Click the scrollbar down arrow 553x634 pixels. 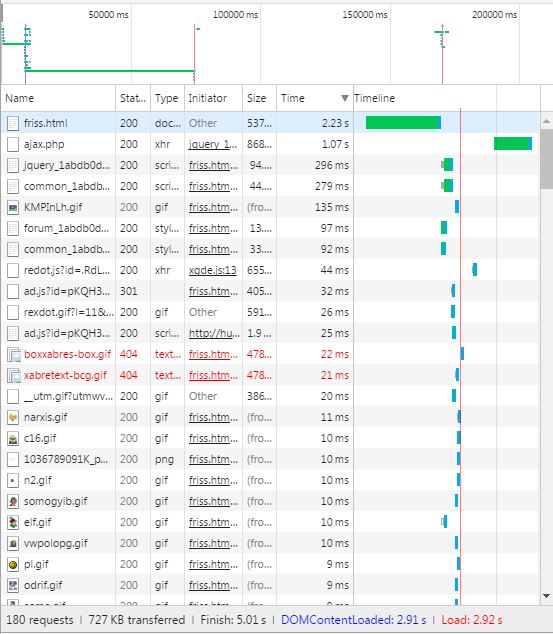click(546, 596)
